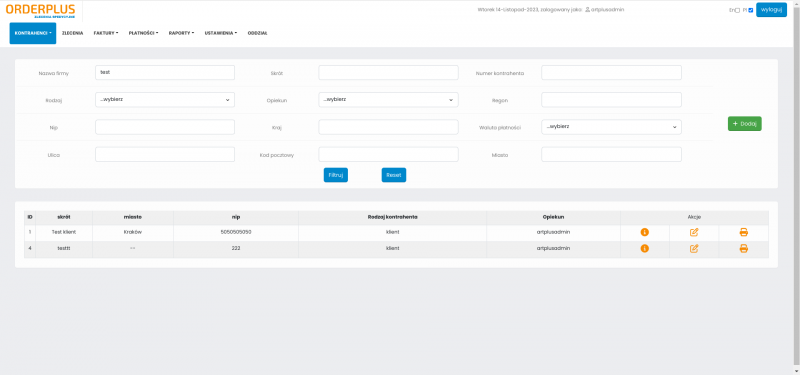This screenshot has width=800, height=375.
Task: Click the green Dodaj button
Action: click(x=744, y=123)
